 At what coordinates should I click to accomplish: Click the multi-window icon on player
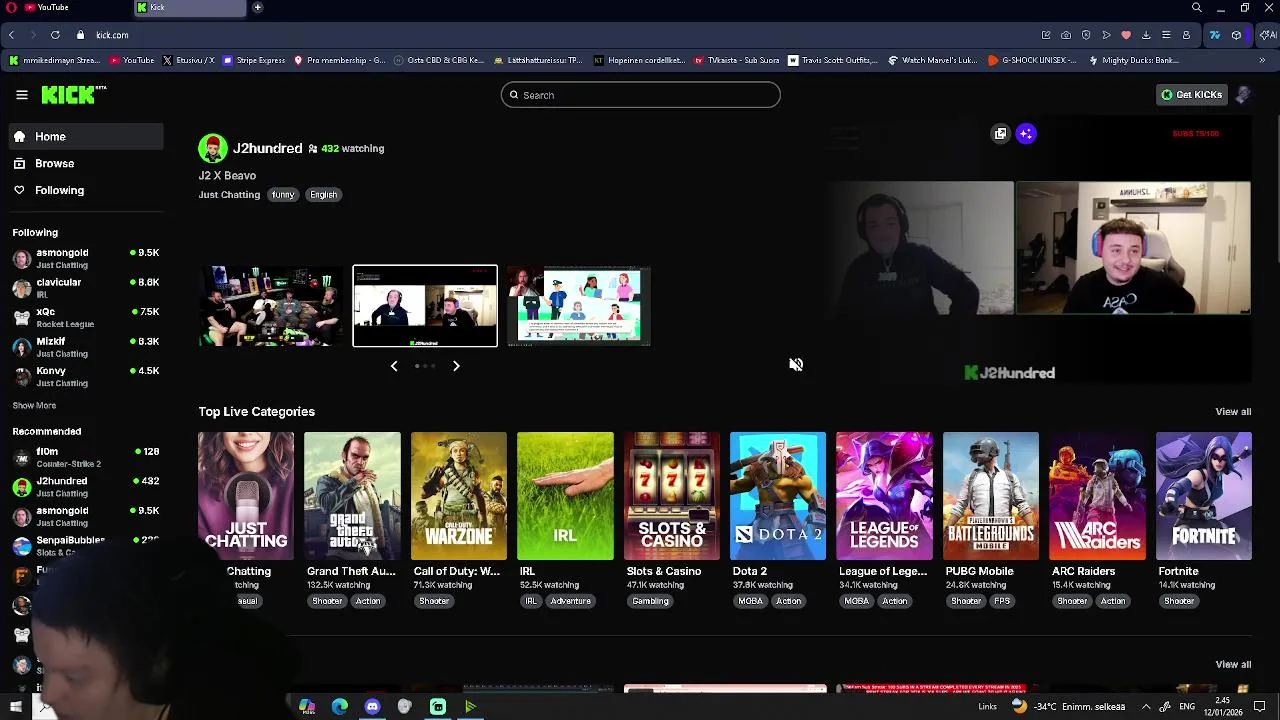coord(1000,134)
